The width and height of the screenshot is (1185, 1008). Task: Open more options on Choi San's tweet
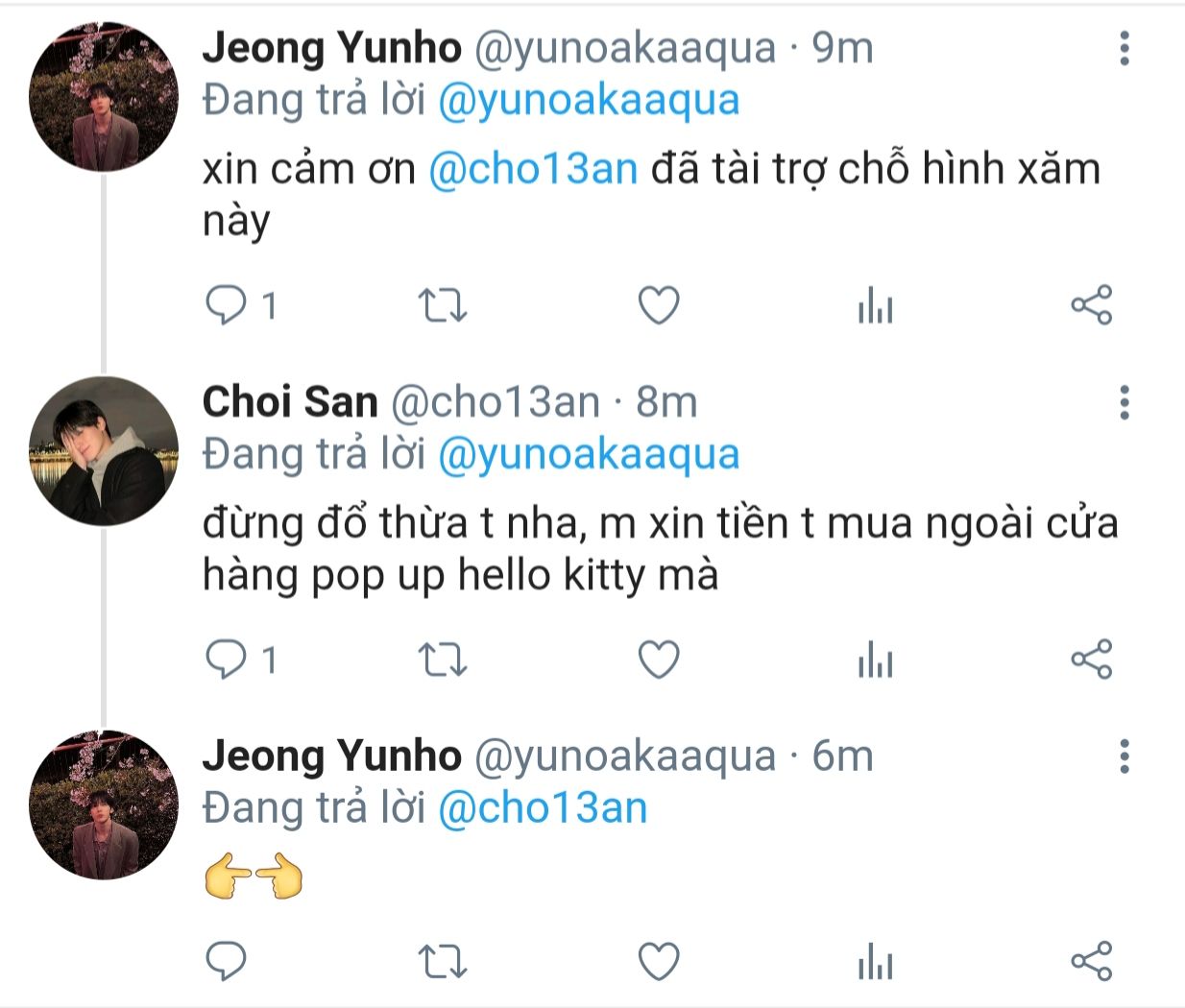point(1124,402)
